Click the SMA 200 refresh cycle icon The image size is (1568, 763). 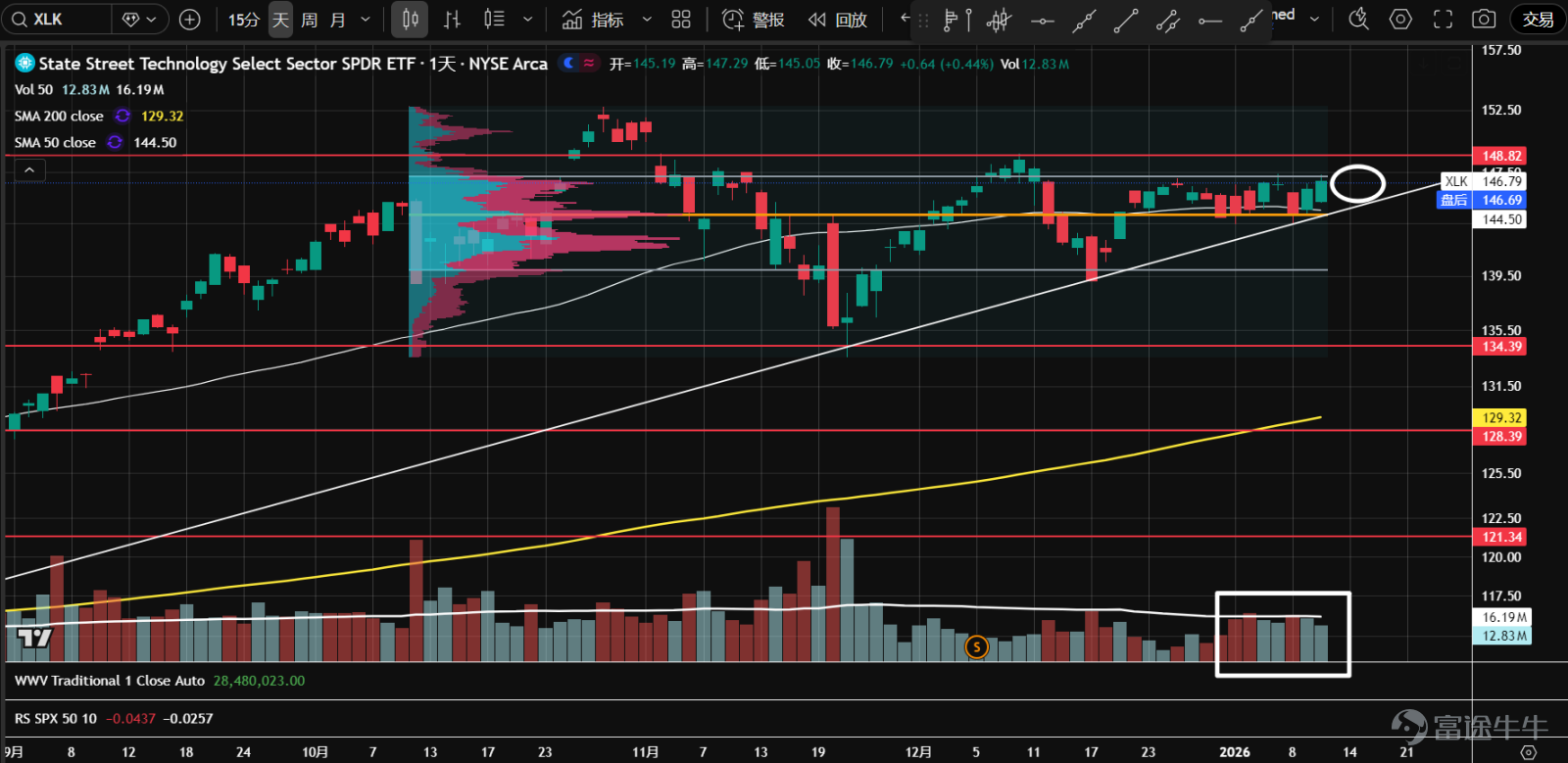(122, 117)
